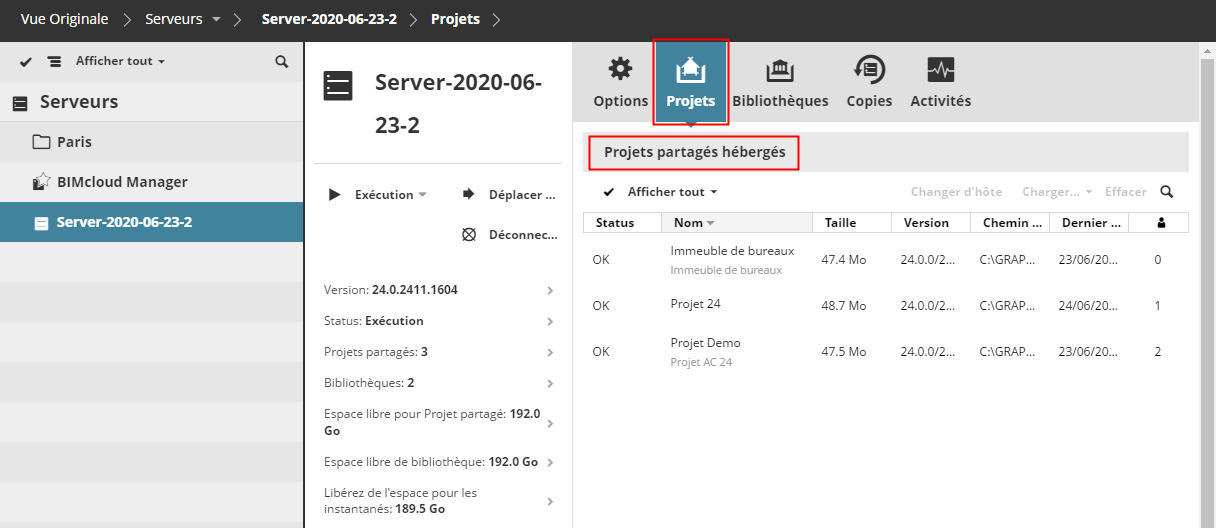Open the Paris folder in the tree
The width and height of the screenshot is (1216, 528).
click(74, 142)
